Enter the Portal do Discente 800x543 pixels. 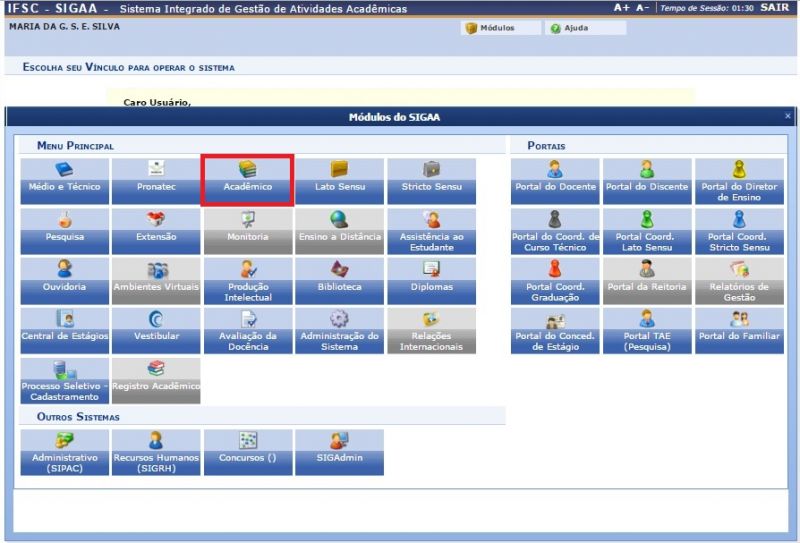point(647,181)
